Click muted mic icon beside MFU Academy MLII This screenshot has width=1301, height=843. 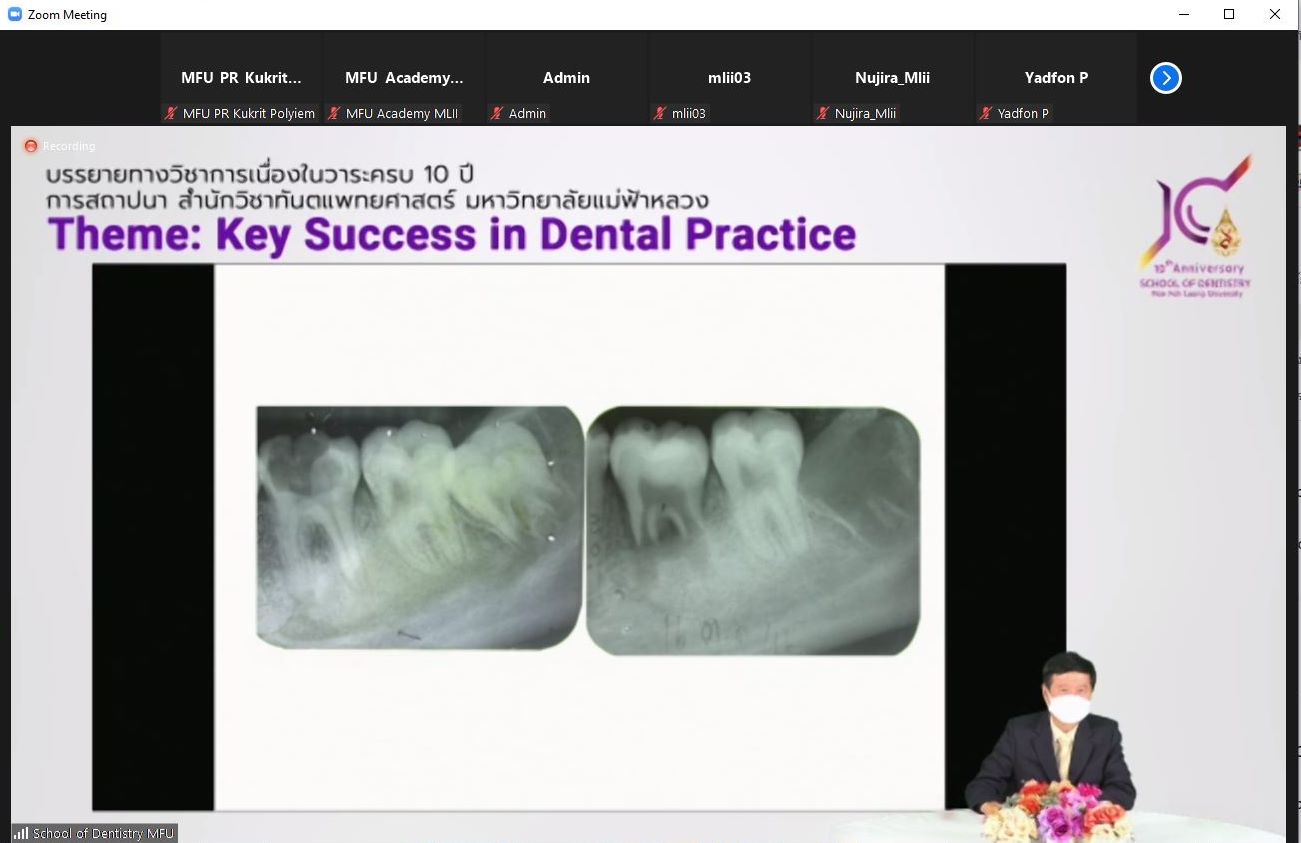pyautogui.click(x=335, y=114)
